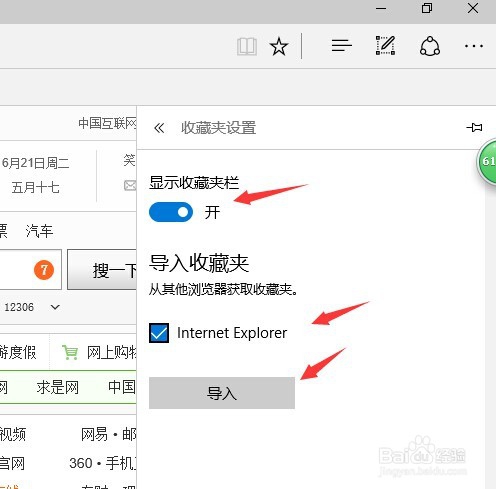Select the 汽车 tab
The width and height of the screenshot is (496, 489).
point(39,231)
